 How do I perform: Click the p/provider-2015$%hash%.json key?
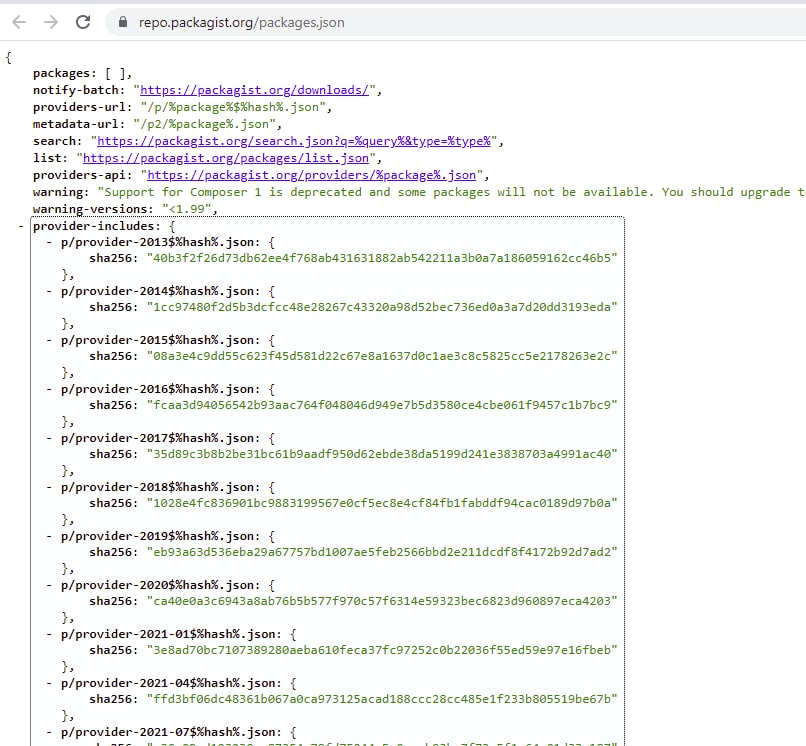pos(161,340)
